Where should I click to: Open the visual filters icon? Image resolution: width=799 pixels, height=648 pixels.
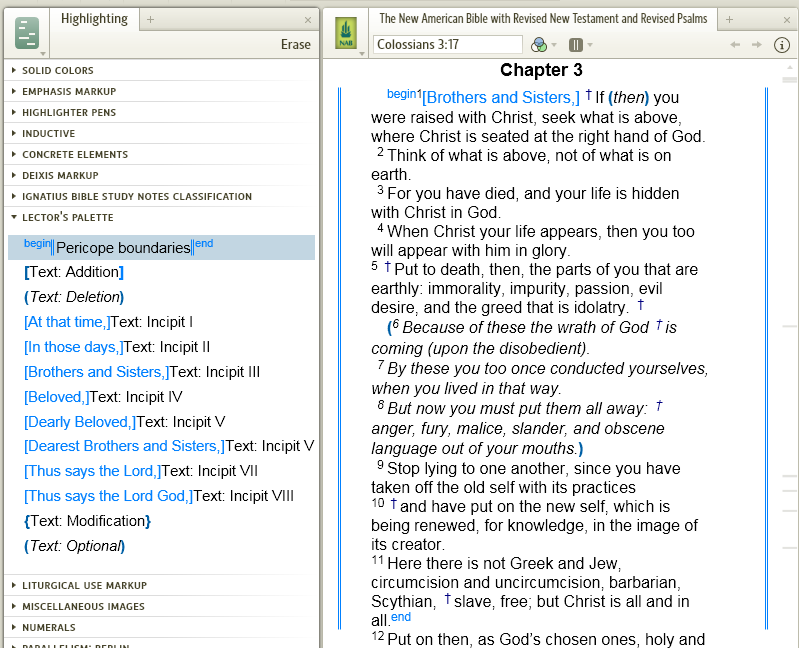click(x=539, y=45)
